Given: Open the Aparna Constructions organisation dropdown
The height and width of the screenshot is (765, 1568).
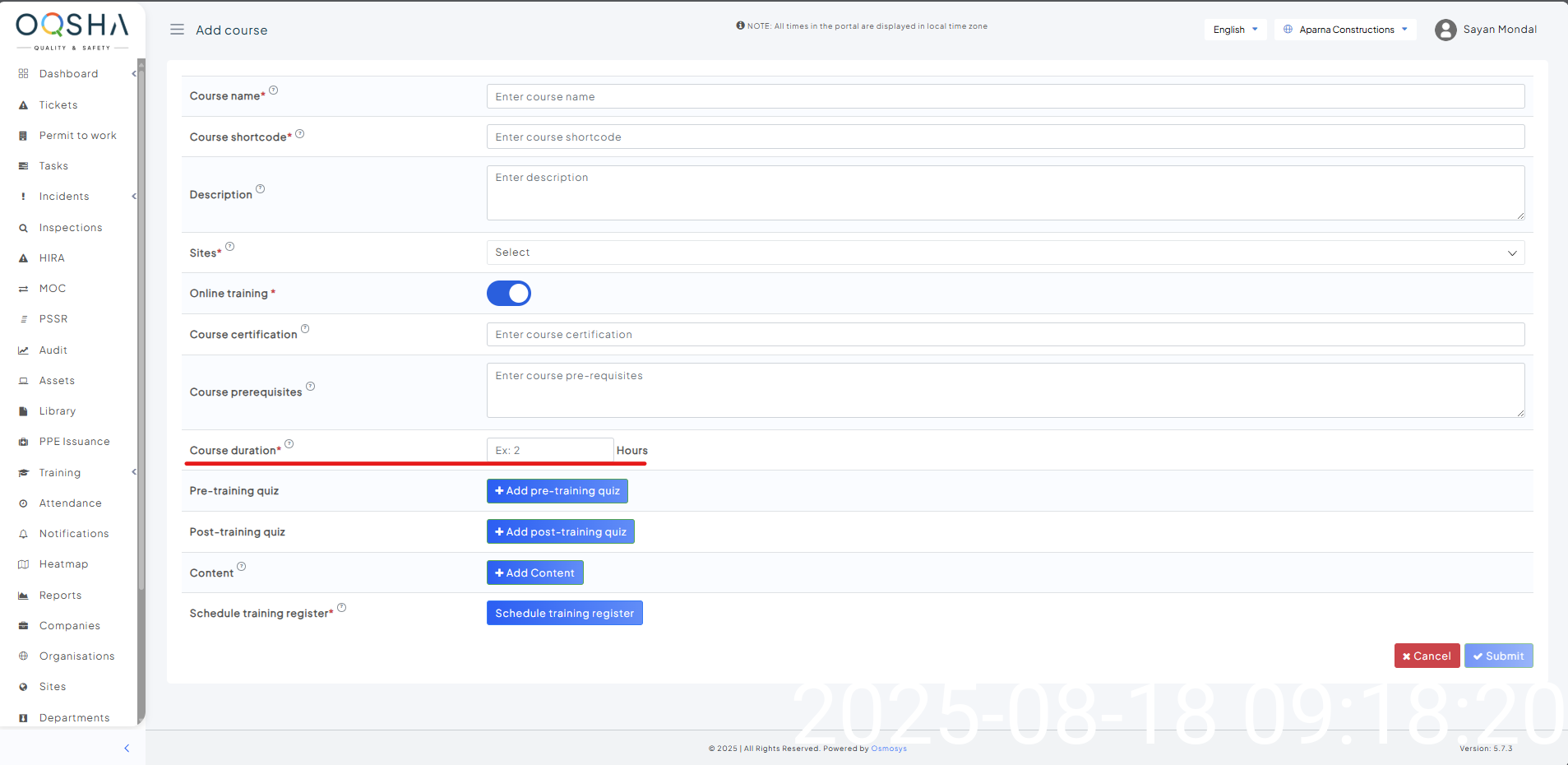Looking at the screenshot, I should tap(1345, 30).
